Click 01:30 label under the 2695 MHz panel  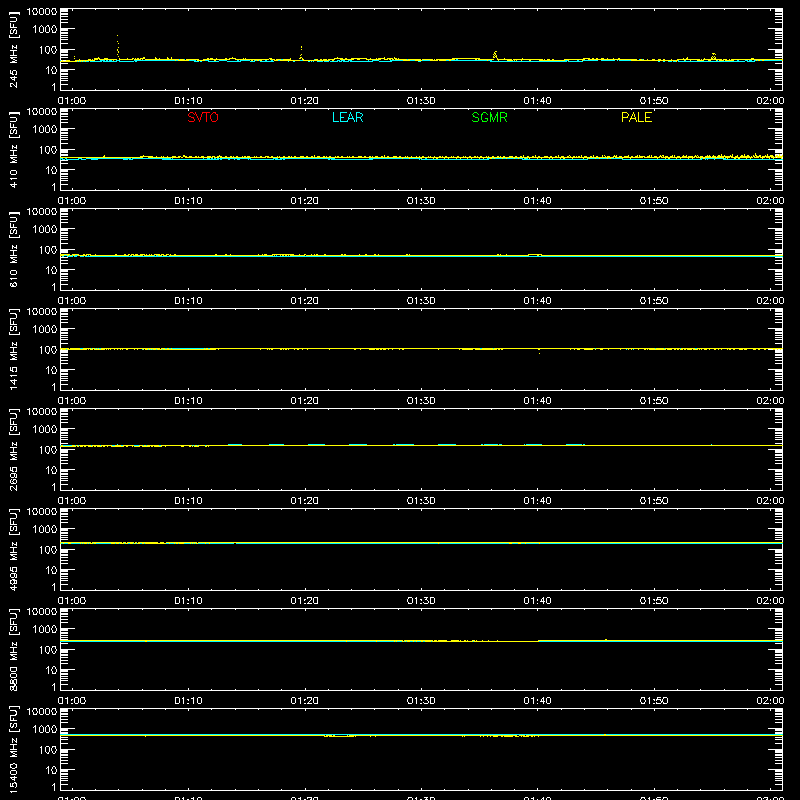pyautogui.click(x=421, y=501)
